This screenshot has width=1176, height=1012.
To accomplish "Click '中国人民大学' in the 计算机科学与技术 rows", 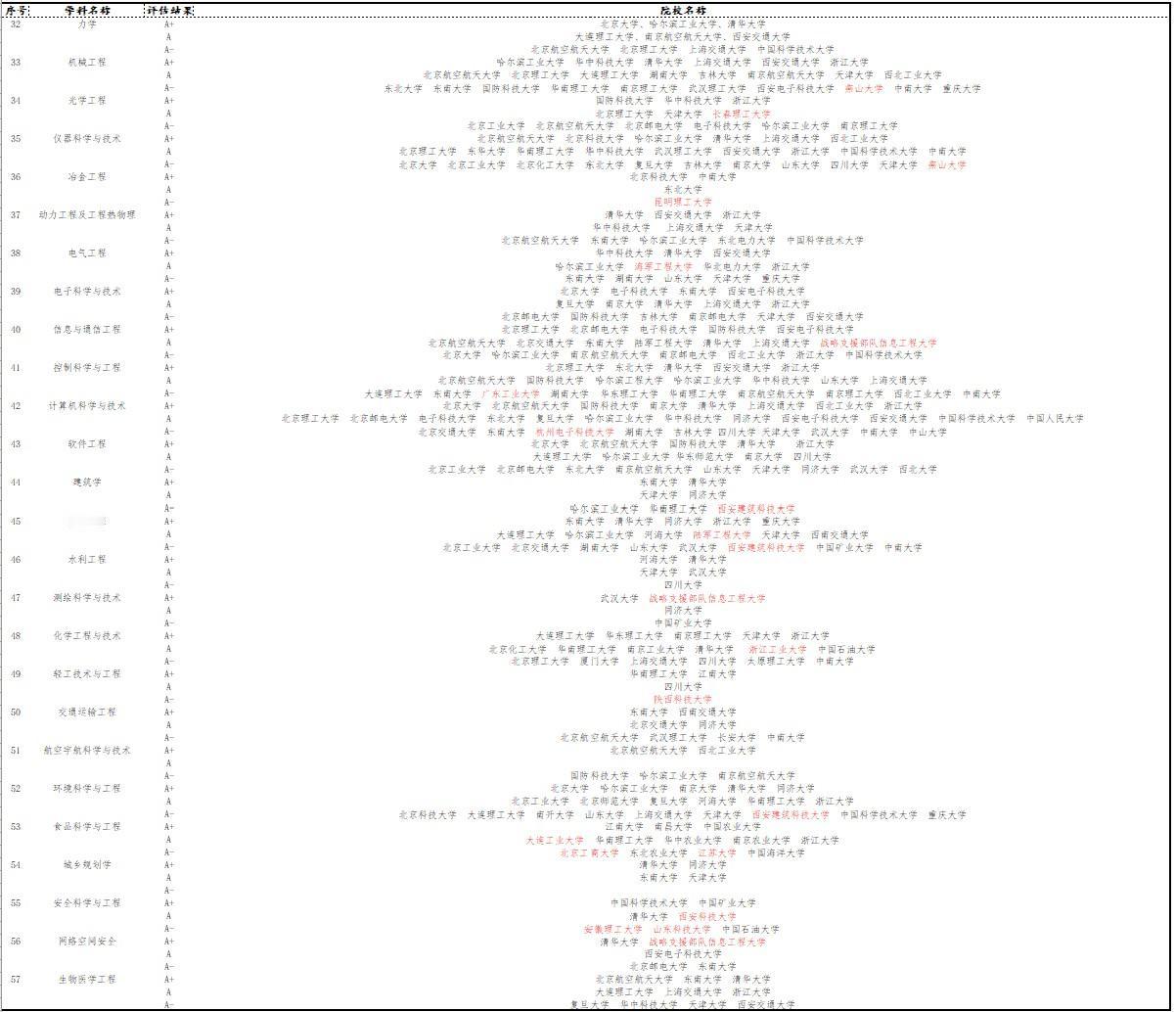I will pyautogui.click(x=1055, y=418).
